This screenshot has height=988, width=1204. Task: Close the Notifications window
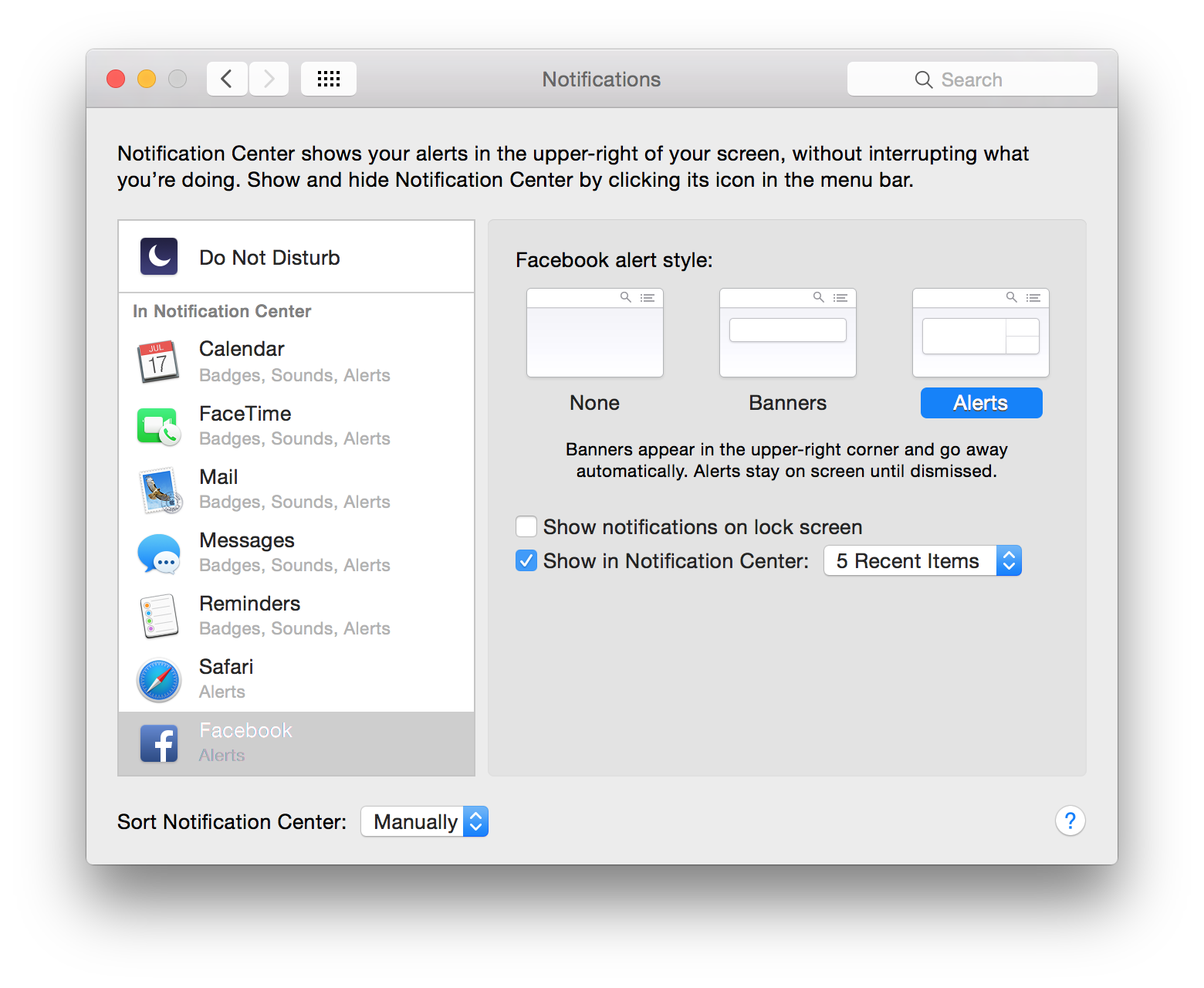click(x=116, y=79)
